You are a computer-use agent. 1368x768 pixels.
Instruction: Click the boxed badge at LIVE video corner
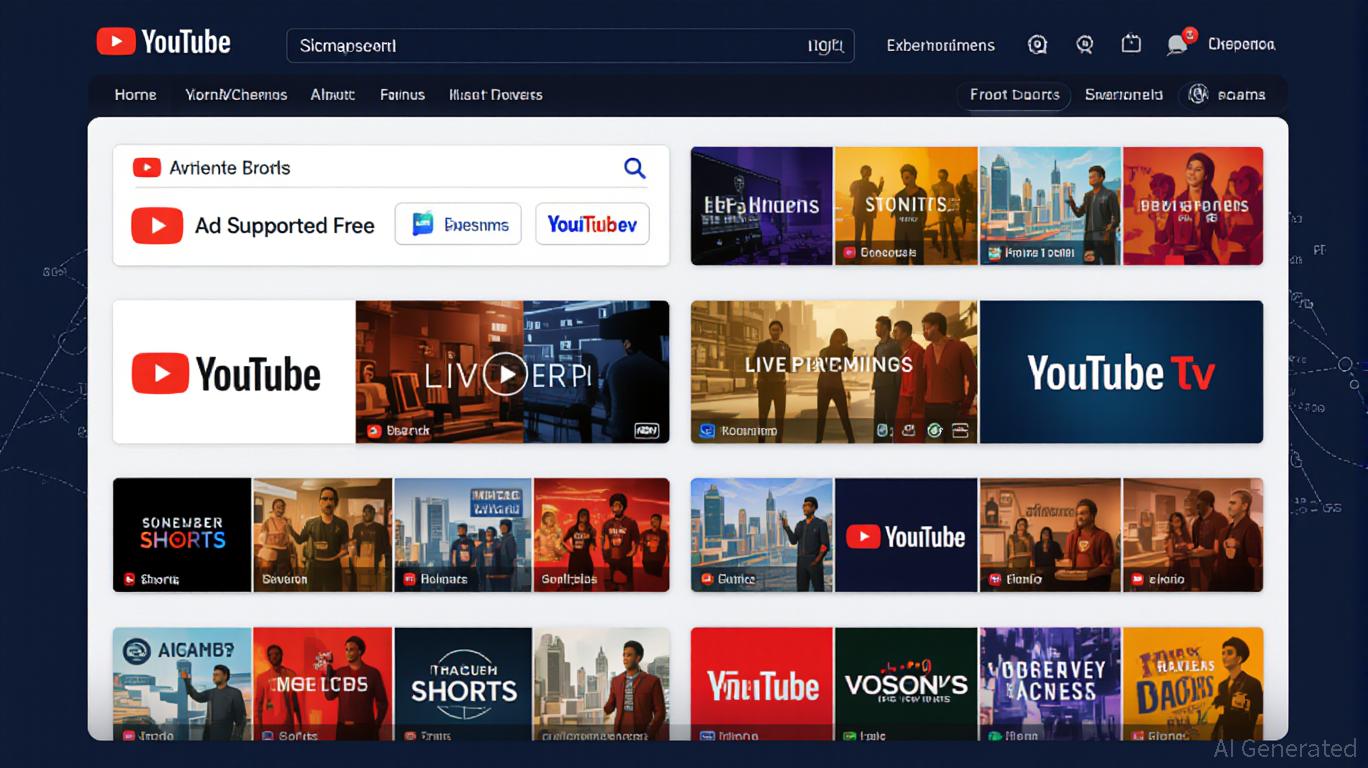pyautogui.click(x=647, y=431)
